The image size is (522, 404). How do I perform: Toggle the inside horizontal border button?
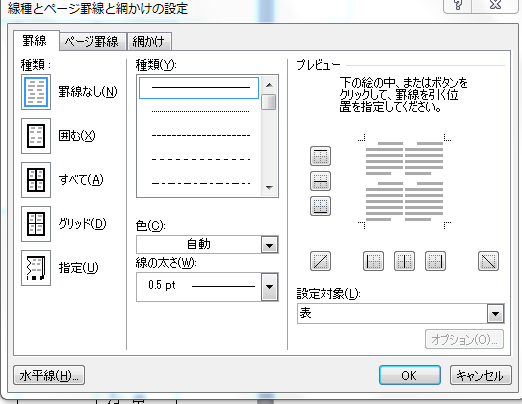click(320, 181)
